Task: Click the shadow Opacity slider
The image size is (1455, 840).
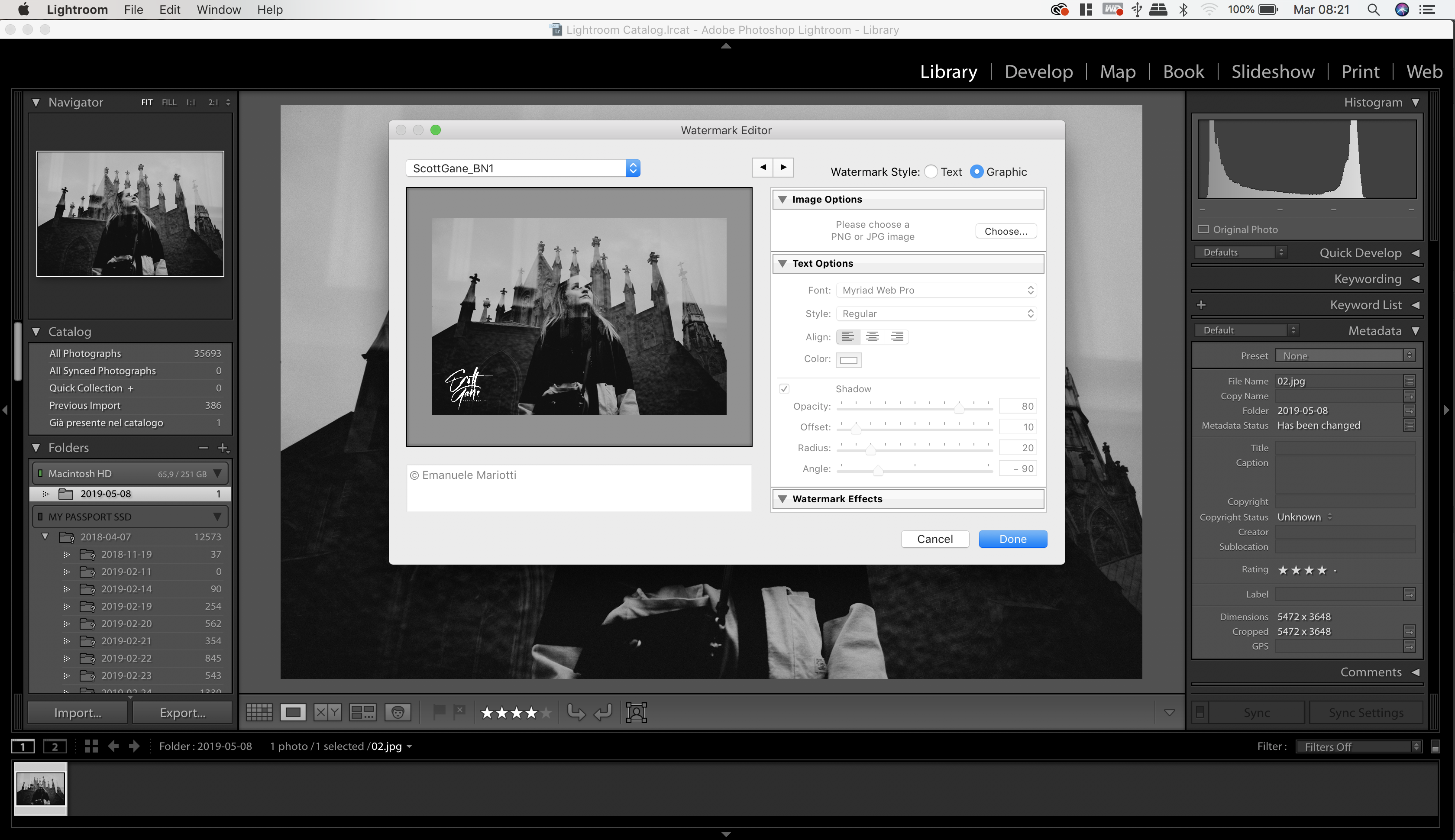Action: coord(915,407)
